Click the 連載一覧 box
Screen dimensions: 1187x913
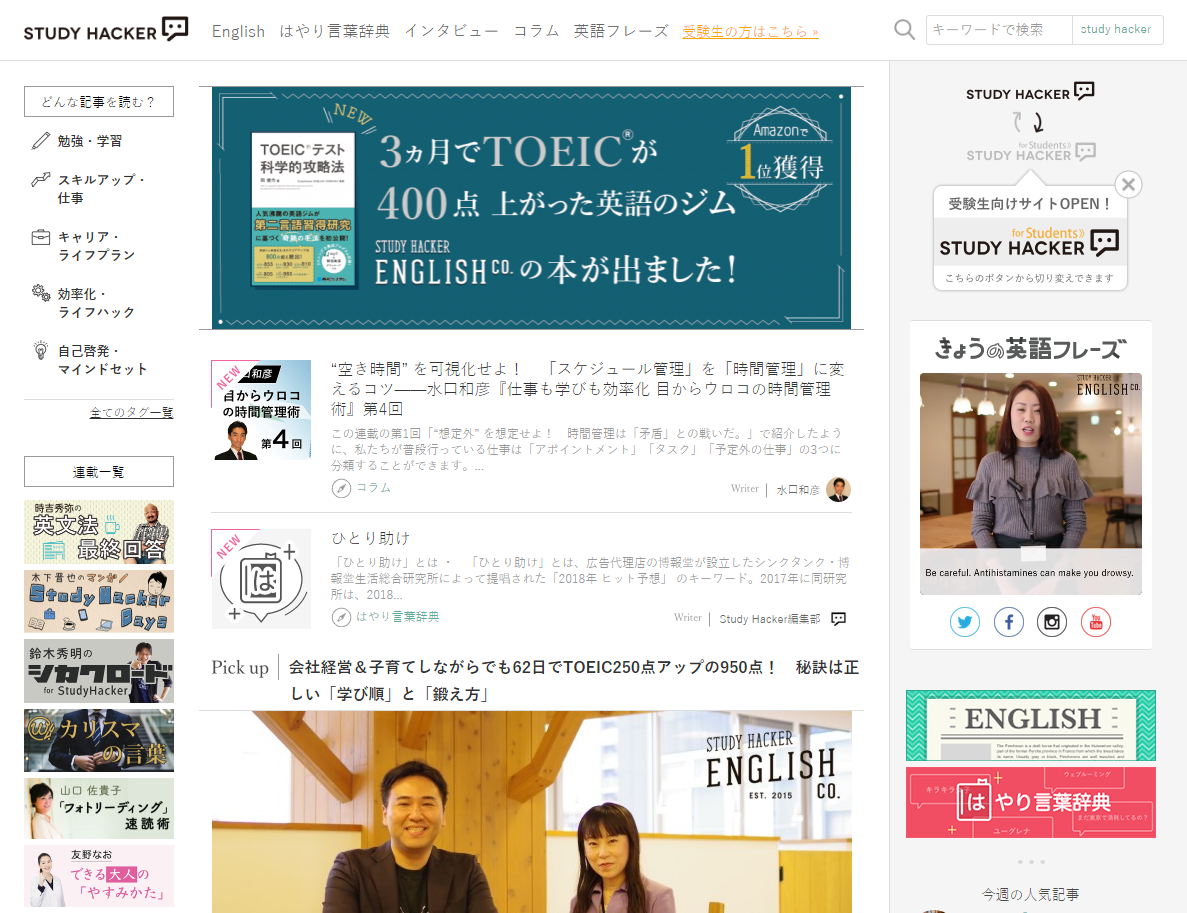click(x=98, y=472)
